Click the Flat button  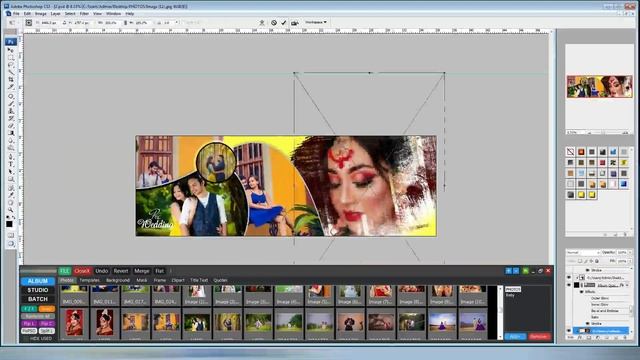(x=160, y=271)
